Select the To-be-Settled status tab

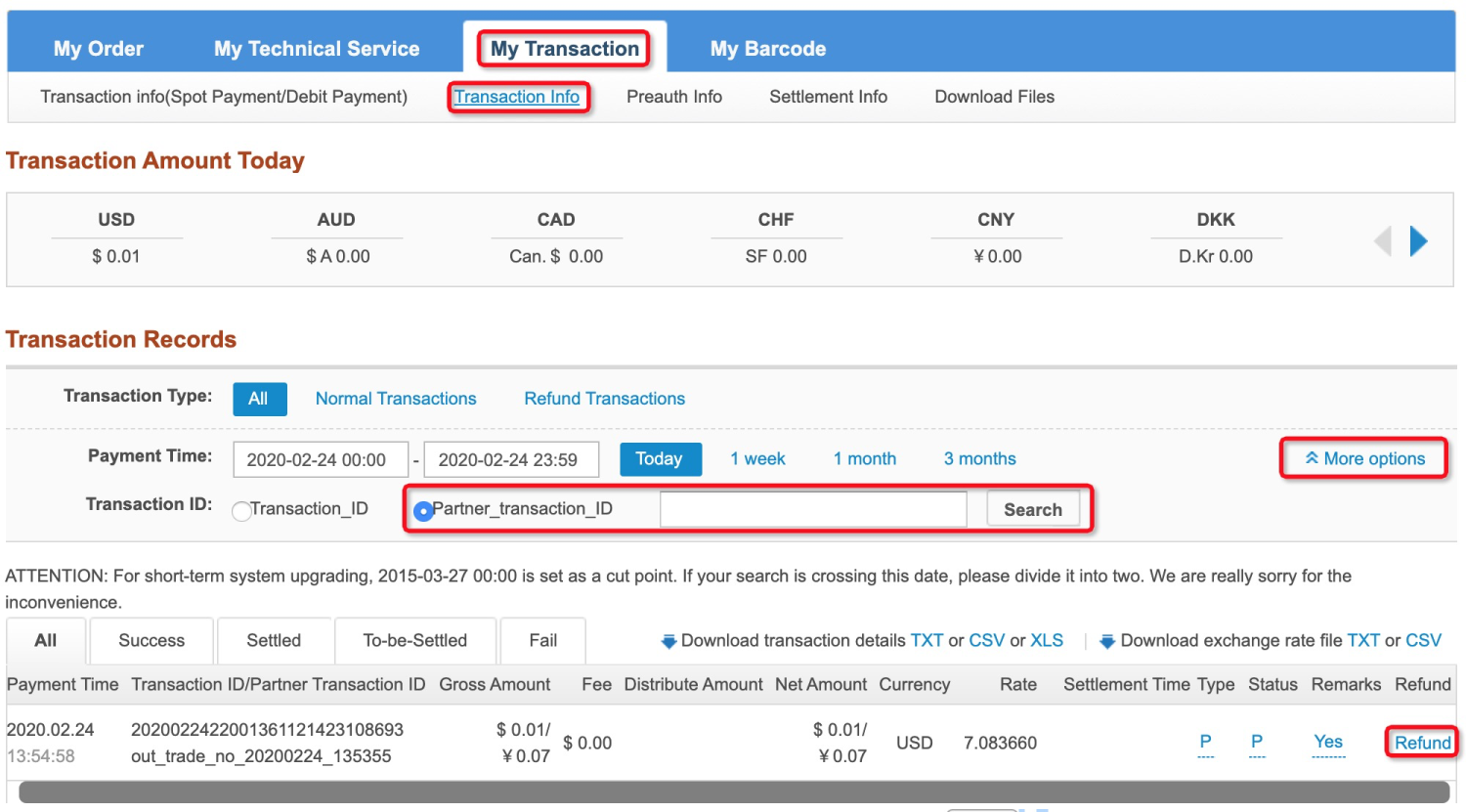(x=415, y=641)
